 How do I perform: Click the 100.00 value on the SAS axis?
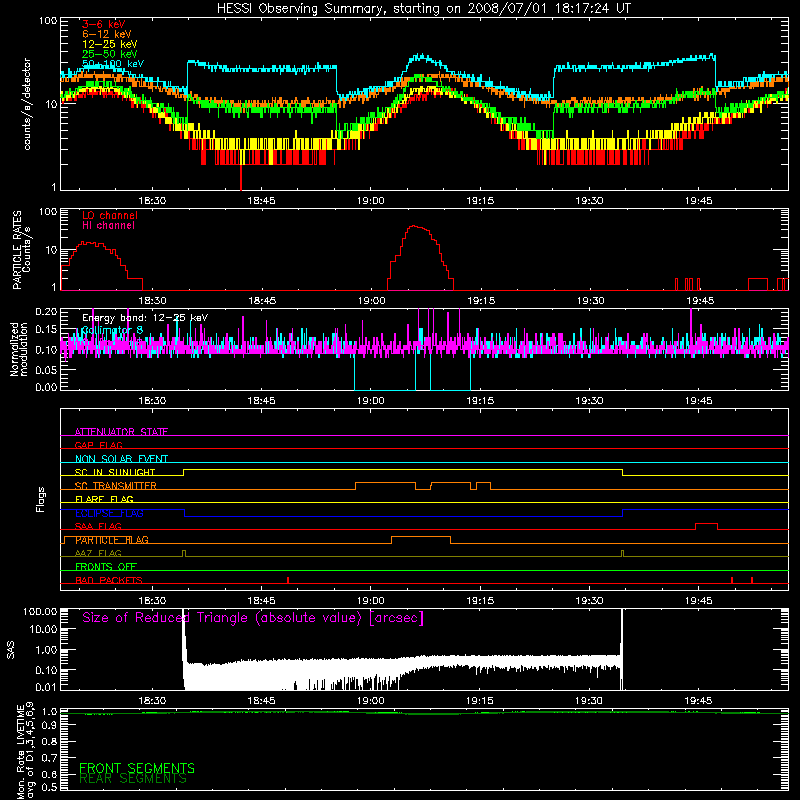pos(40,611)
